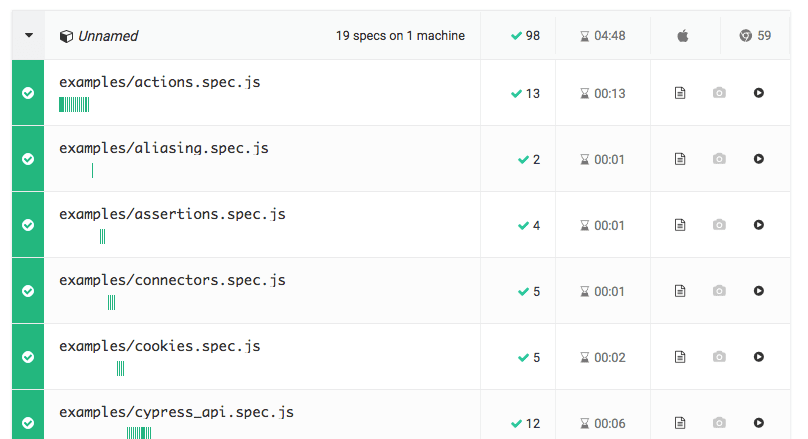
Task: Open screenshots for connectors.spec.js
Action: click(719, 291)
